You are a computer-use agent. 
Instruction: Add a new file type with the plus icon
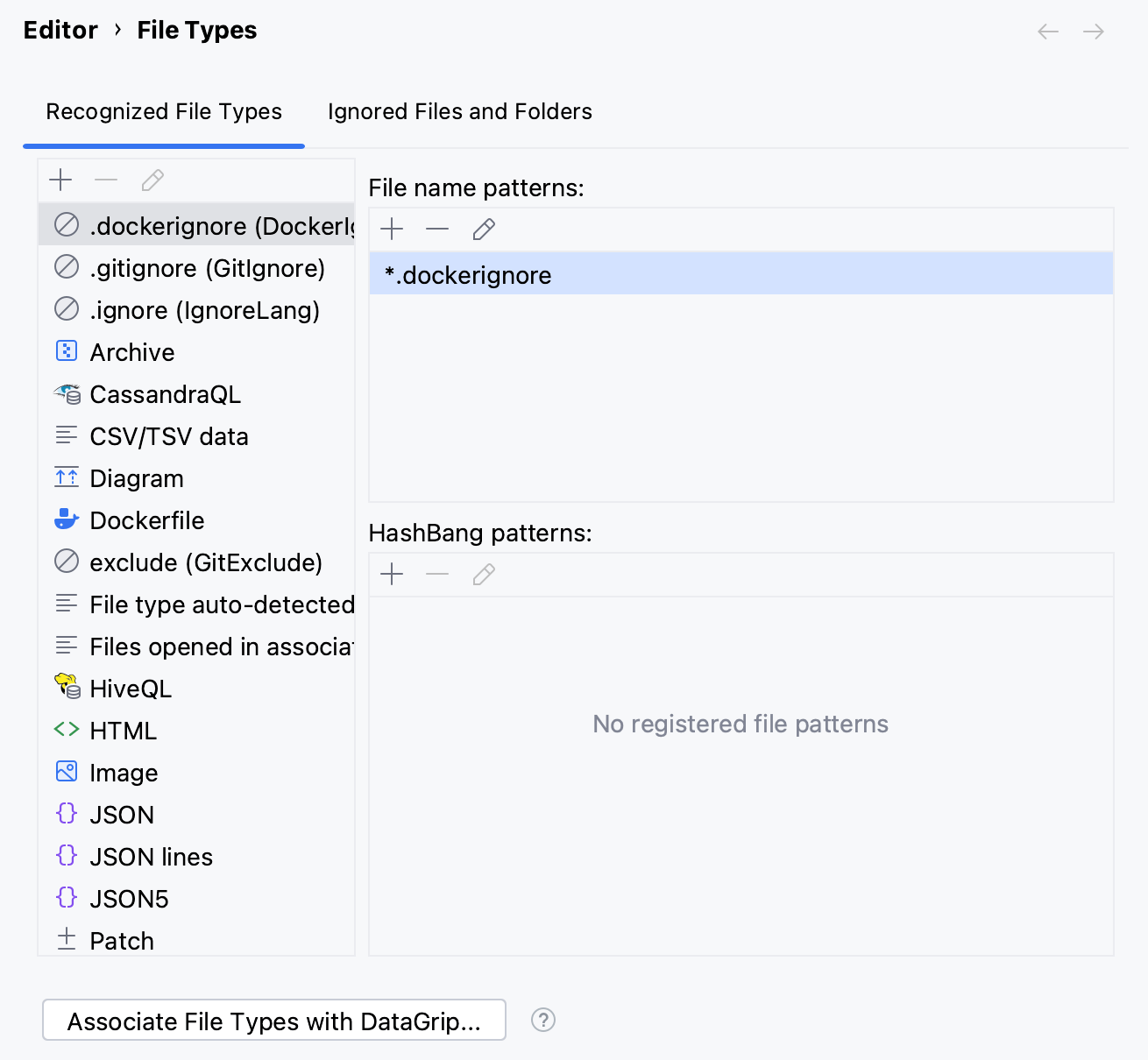(x=60, y=180)
